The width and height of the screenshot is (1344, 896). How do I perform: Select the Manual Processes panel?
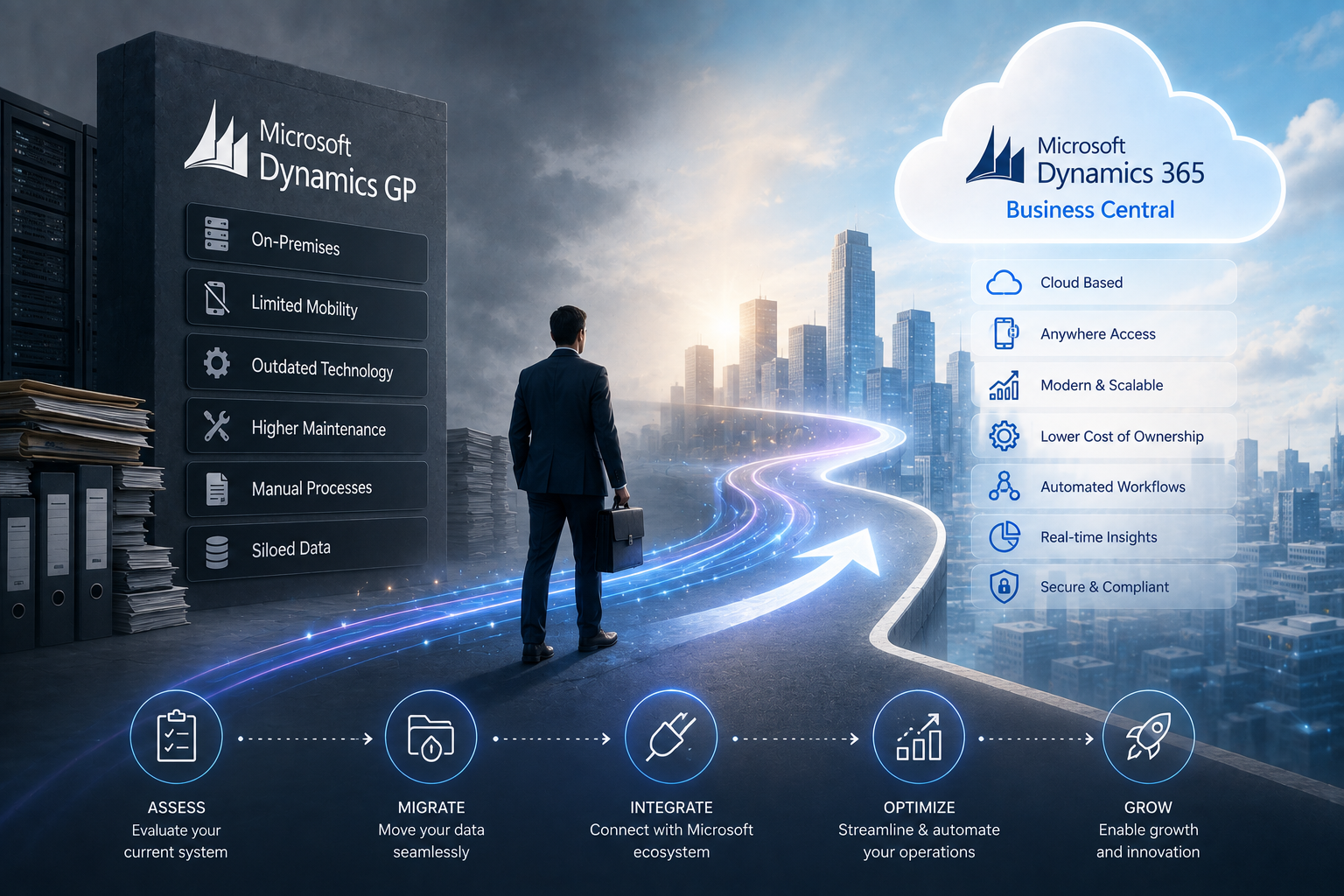point(306,487)
